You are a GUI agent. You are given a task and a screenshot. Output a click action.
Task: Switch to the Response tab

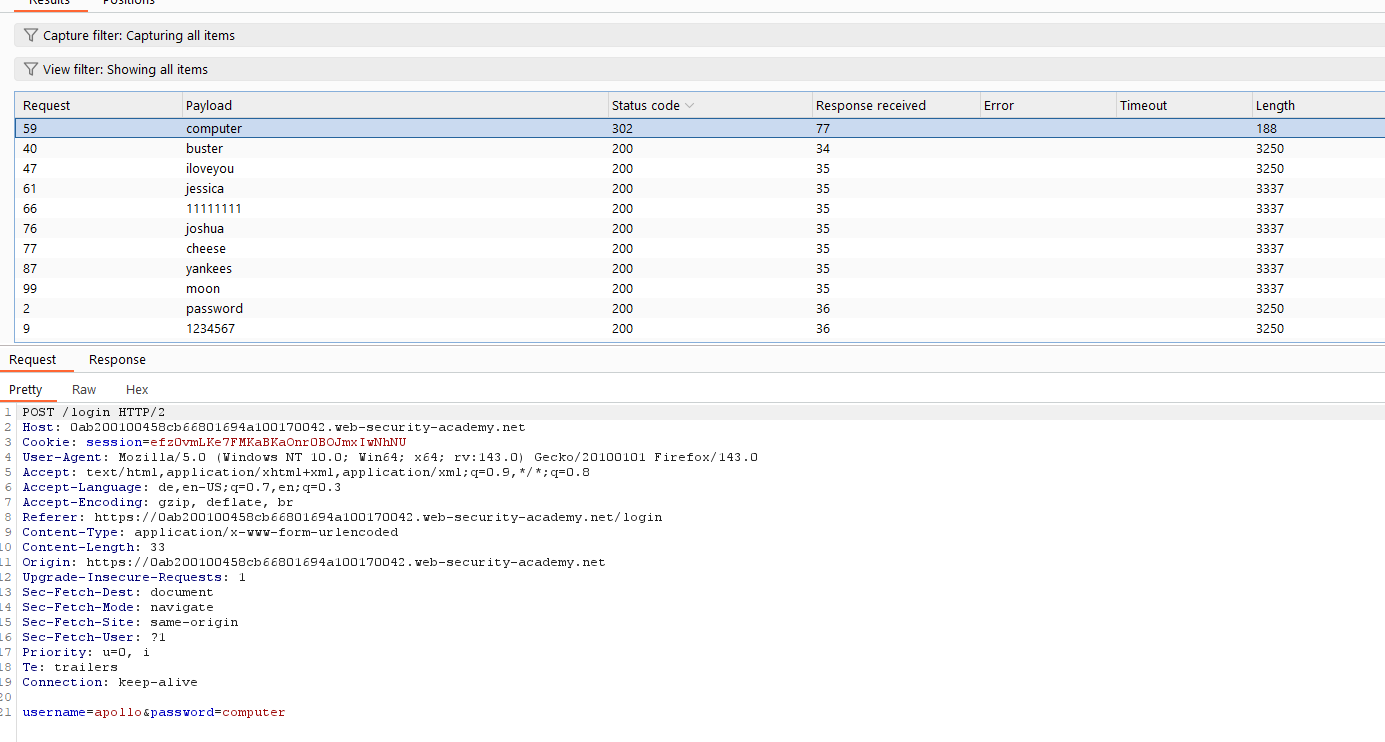coord(117,360)
